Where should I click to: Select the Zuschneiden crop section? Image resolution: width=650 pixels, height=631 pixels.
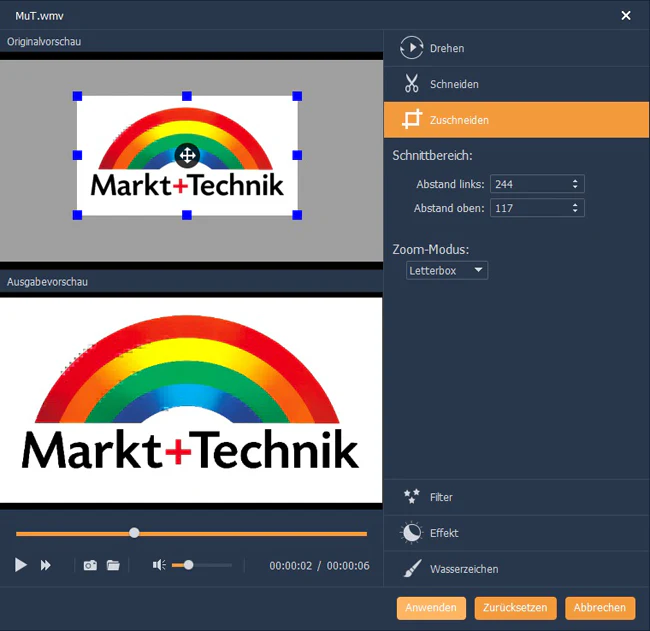click(517, 120)
